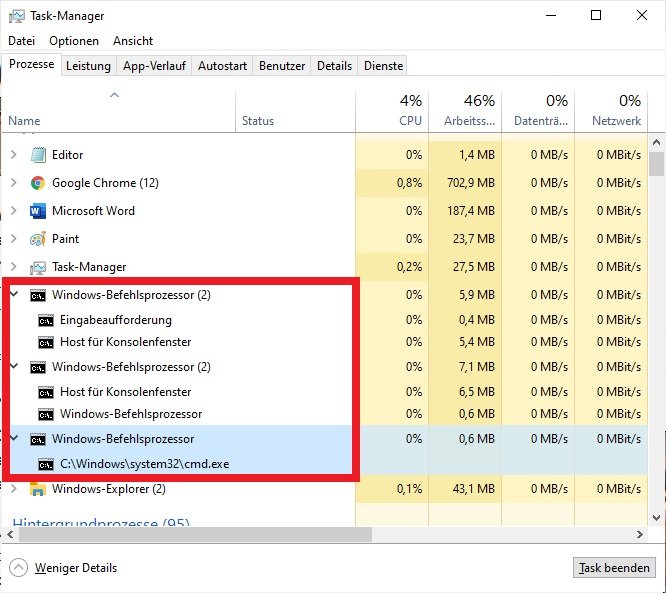Switch to the Leistung tab

(x=88, y=66)
